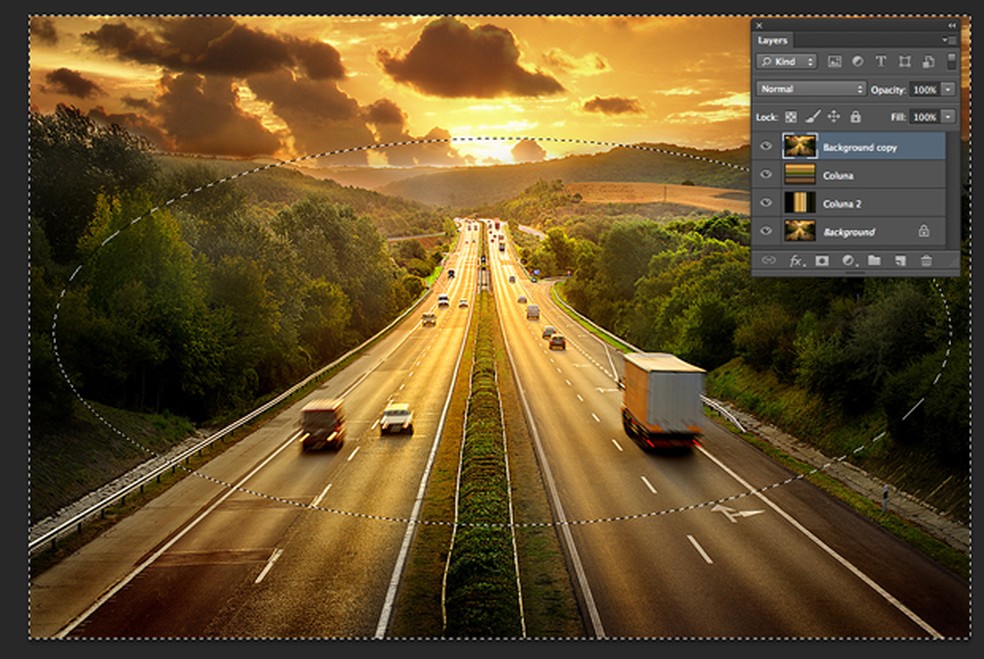Open the fx layer style menu
The height and width of the screenshot is (659, 984).
click(x=796, y=260)
